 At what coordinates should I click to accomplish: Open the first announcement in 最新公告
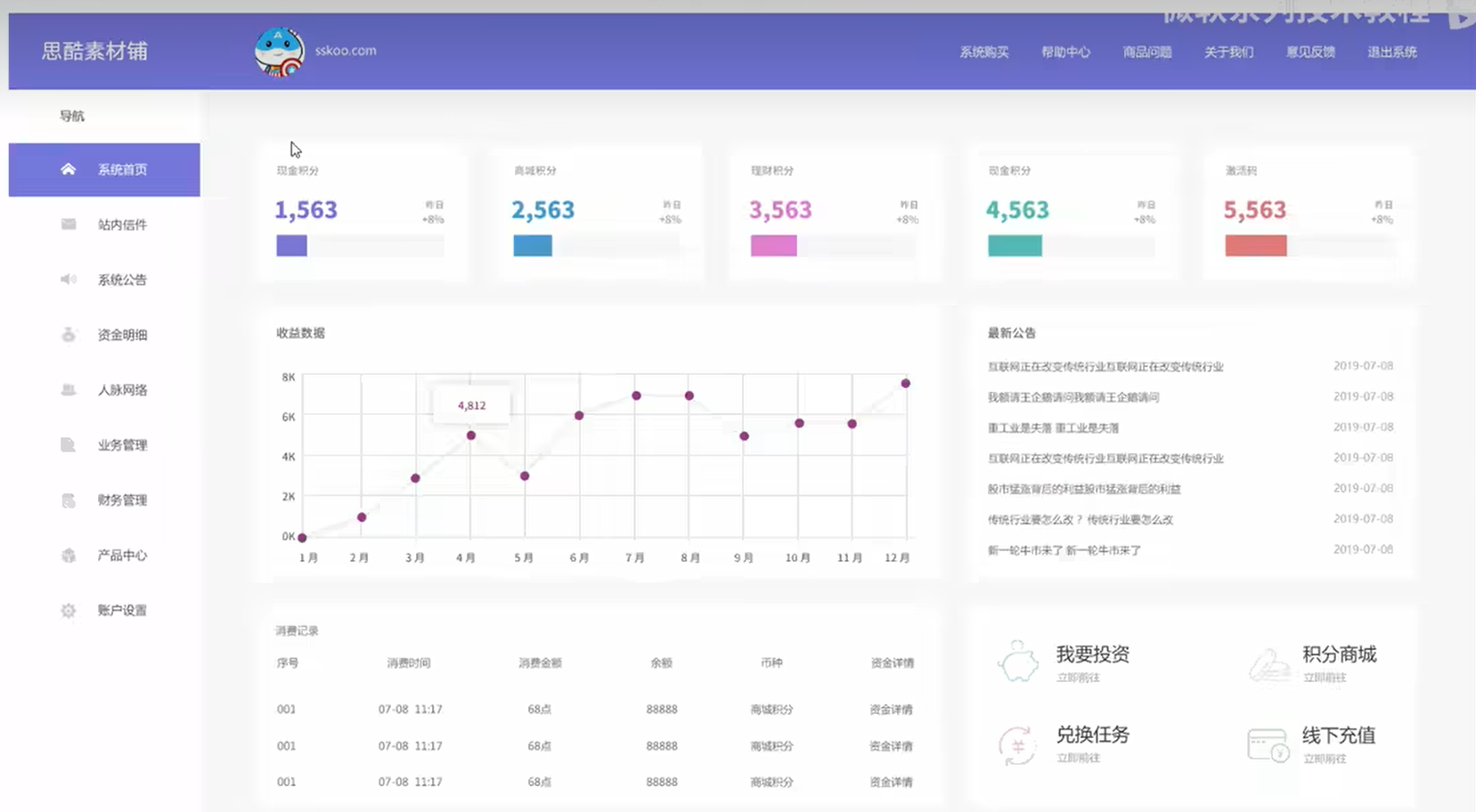click(x=1105, y=367)
